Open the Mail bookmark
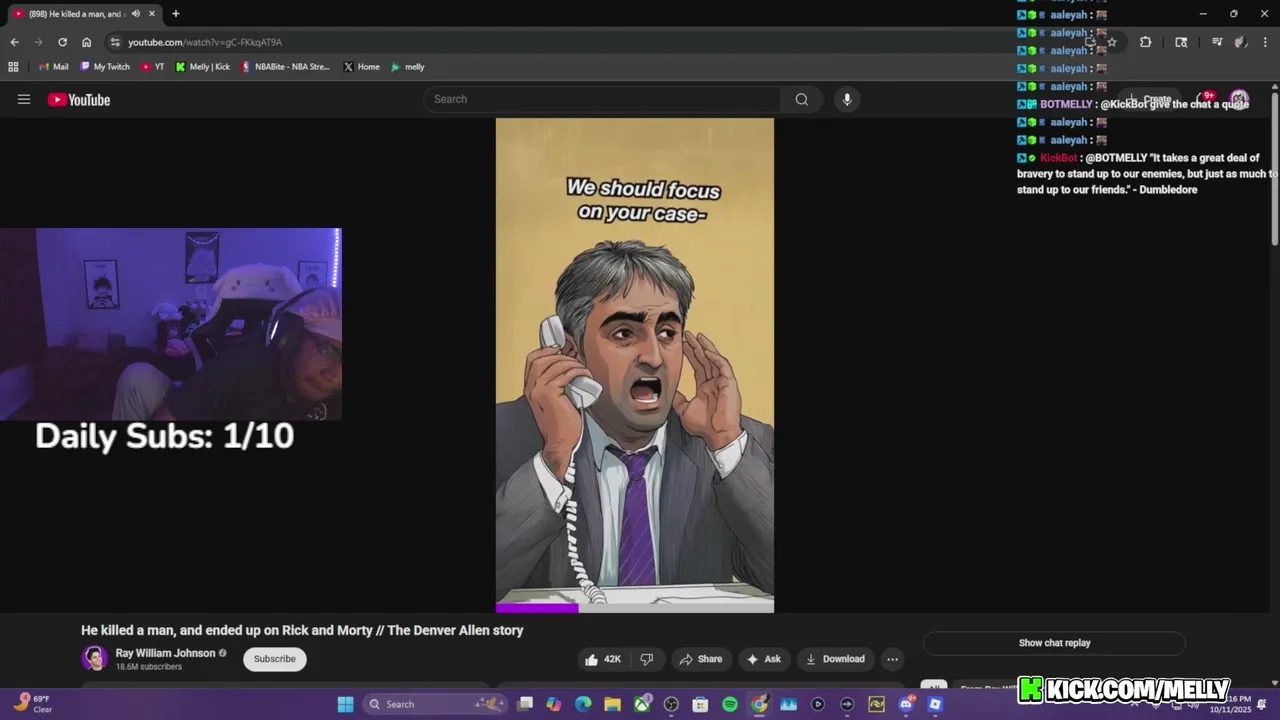Image resolution: width=1280 pixels, height=720 pixels. (54, 67)
